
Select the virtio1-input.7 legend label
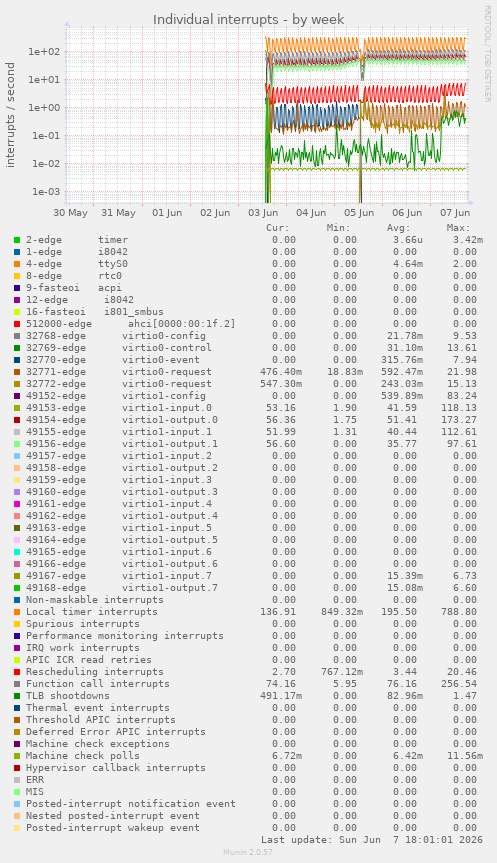[x=119, y=576]
